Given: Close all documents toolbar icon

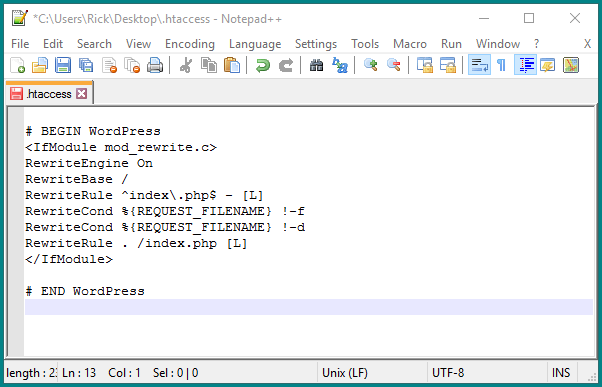Looking at the screenshot, I should tap(132, 65).
